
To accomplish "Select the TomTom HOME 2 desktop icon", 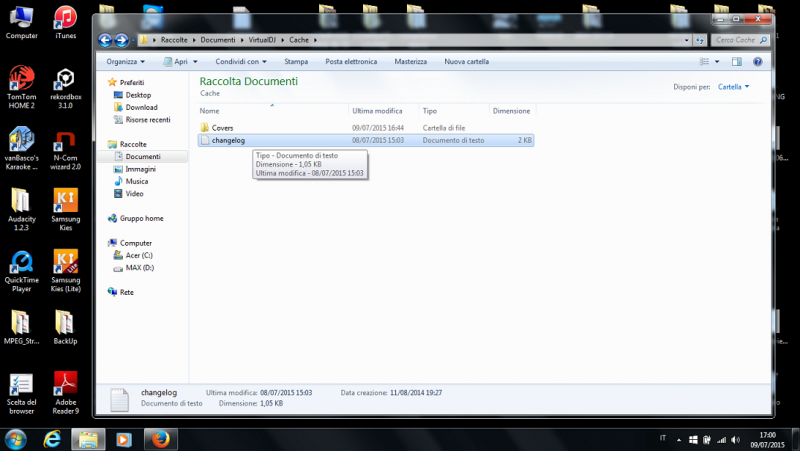I will 21,87.
